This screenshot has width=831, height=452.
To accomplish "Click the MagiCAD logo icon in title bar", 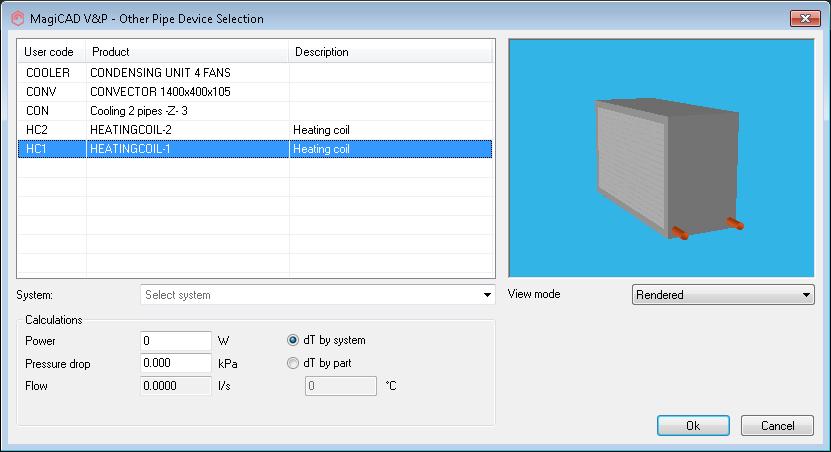I will point(17,19).
